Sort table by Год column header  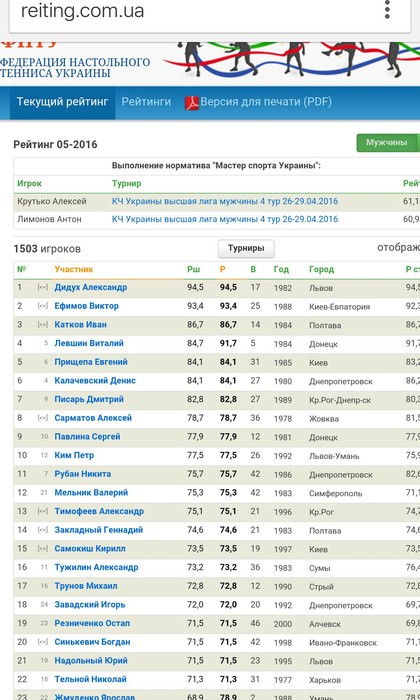[x=281, y=269]
